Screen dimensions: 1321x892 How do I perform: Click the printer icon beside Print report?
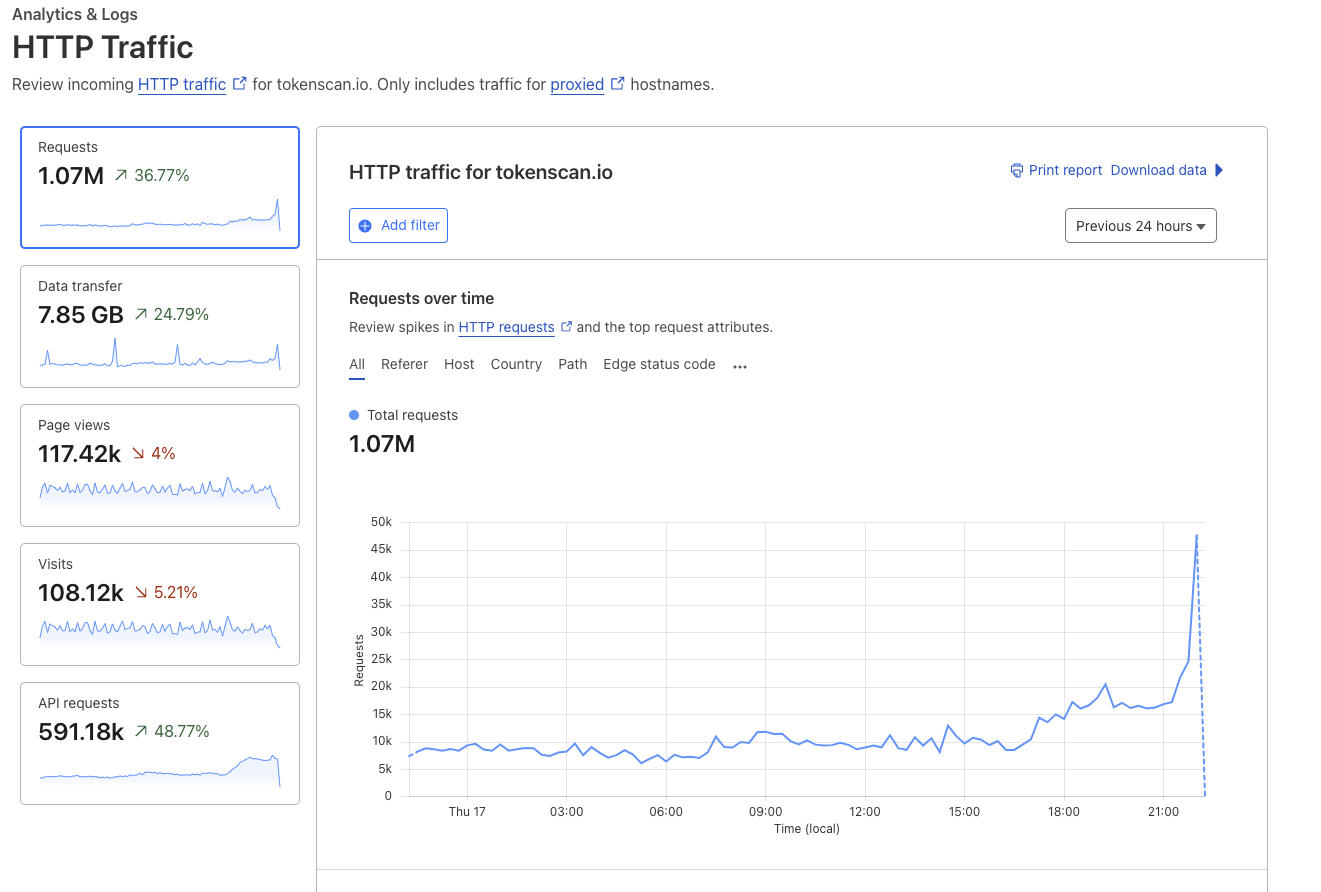1017,170
